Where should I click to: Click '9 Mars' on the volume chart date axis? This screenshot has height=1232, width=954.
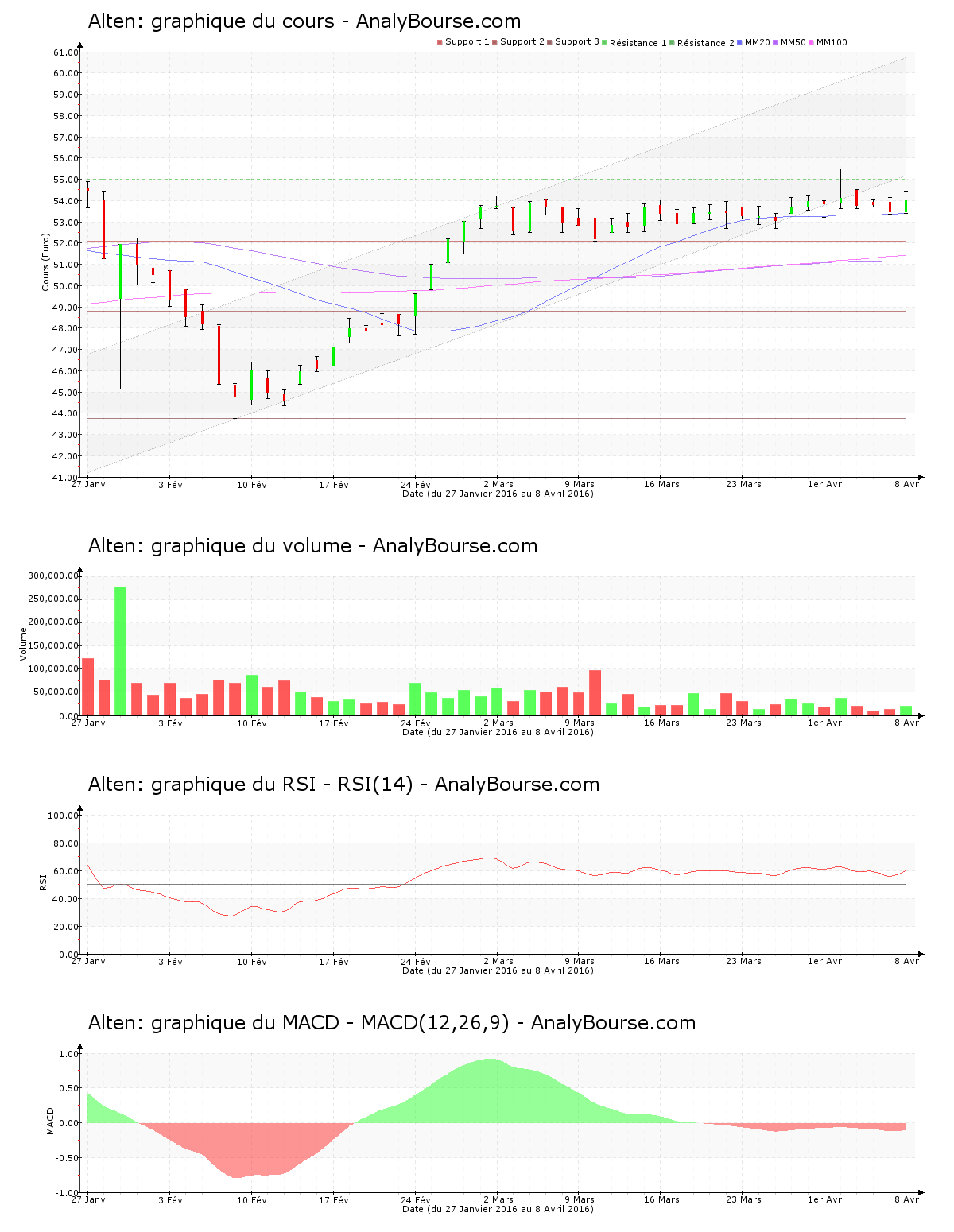580,723
